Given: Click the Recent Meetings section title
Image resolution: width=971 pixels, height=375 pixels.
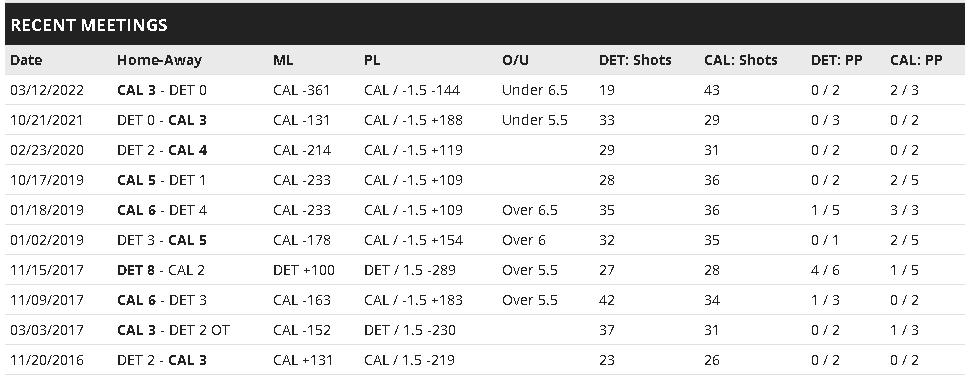Looking at the screenshot, I should click(x=89, y=25).
